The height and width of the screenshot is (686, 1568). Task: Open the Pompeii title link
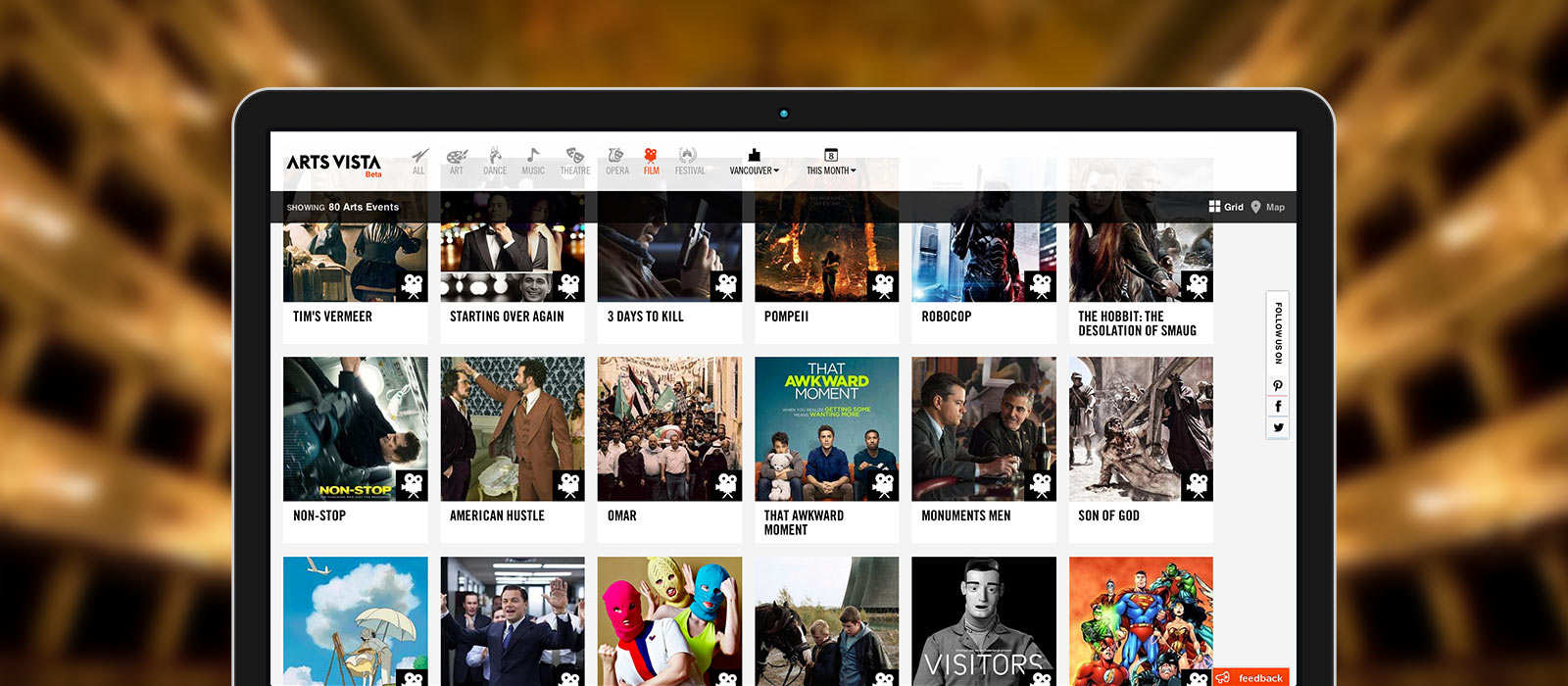(x=786, y=317)
